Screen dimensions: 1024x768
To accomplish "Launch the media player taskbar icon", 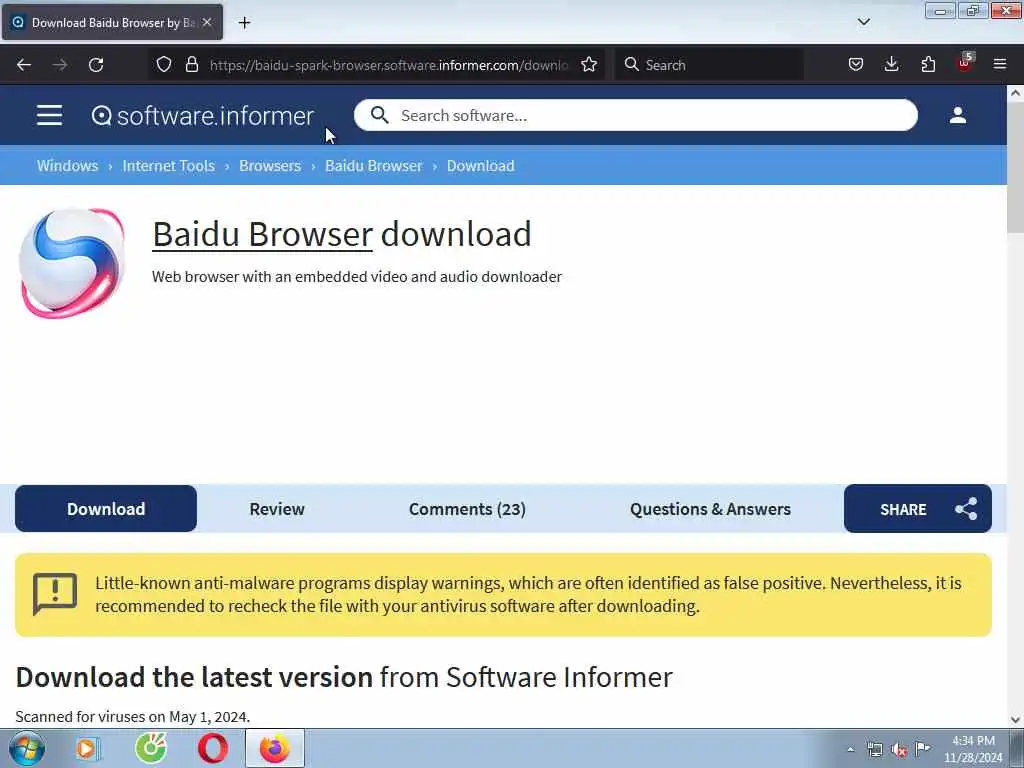I will click(87, 748).
